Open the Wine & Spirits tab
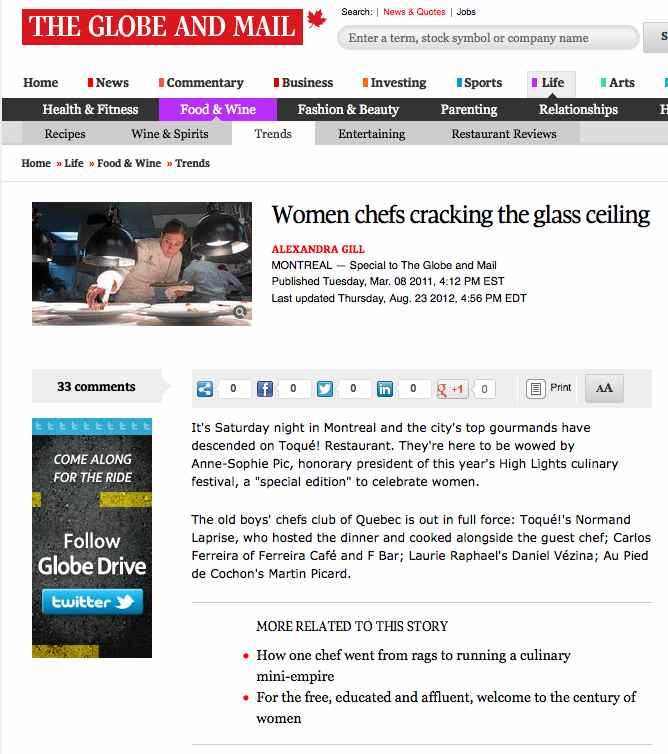The image size is (668, 754). (170, 134)
